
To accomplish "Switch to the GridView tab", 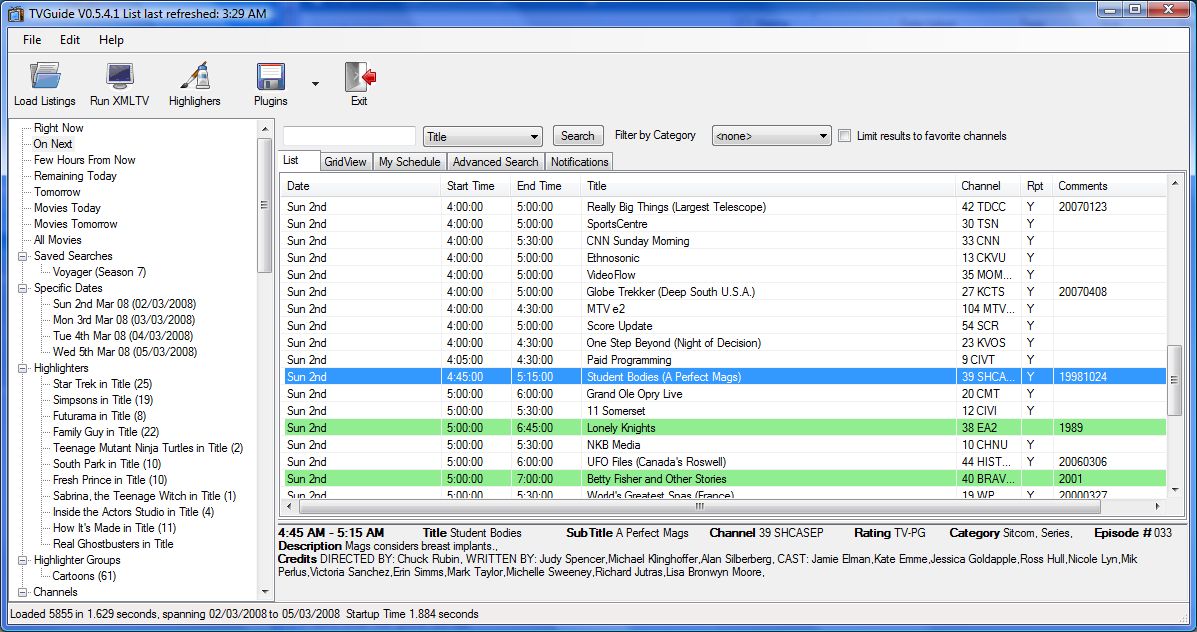I will pos(345,162).
